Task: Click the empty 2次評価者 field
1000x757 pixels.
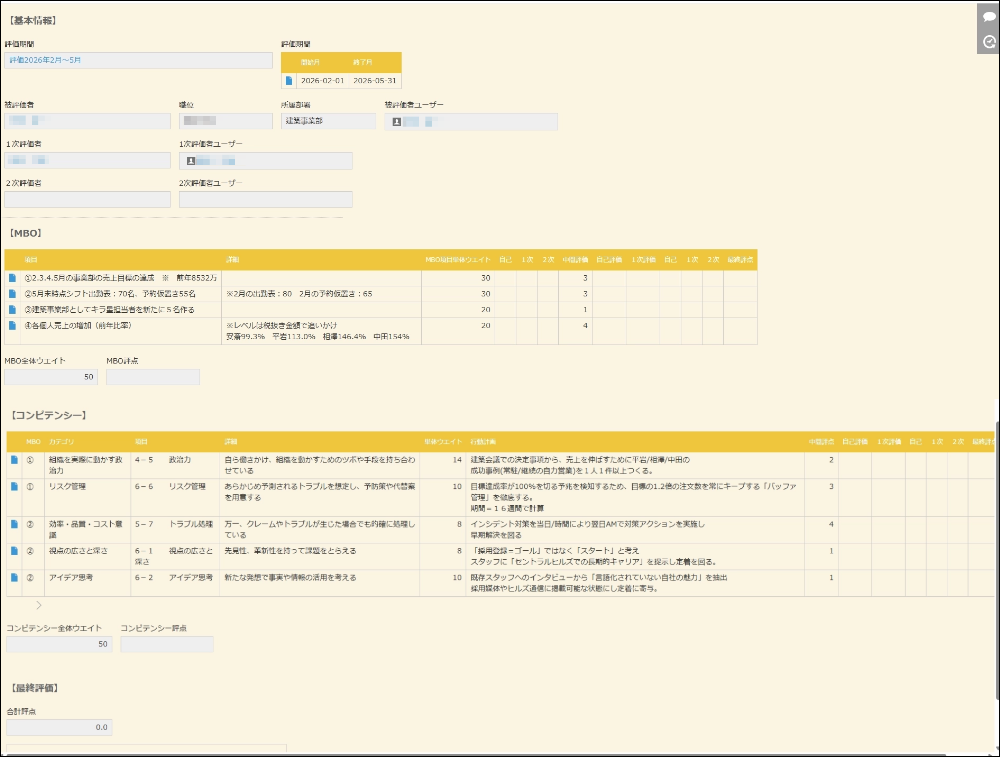Action: click(x=87, y=200)
